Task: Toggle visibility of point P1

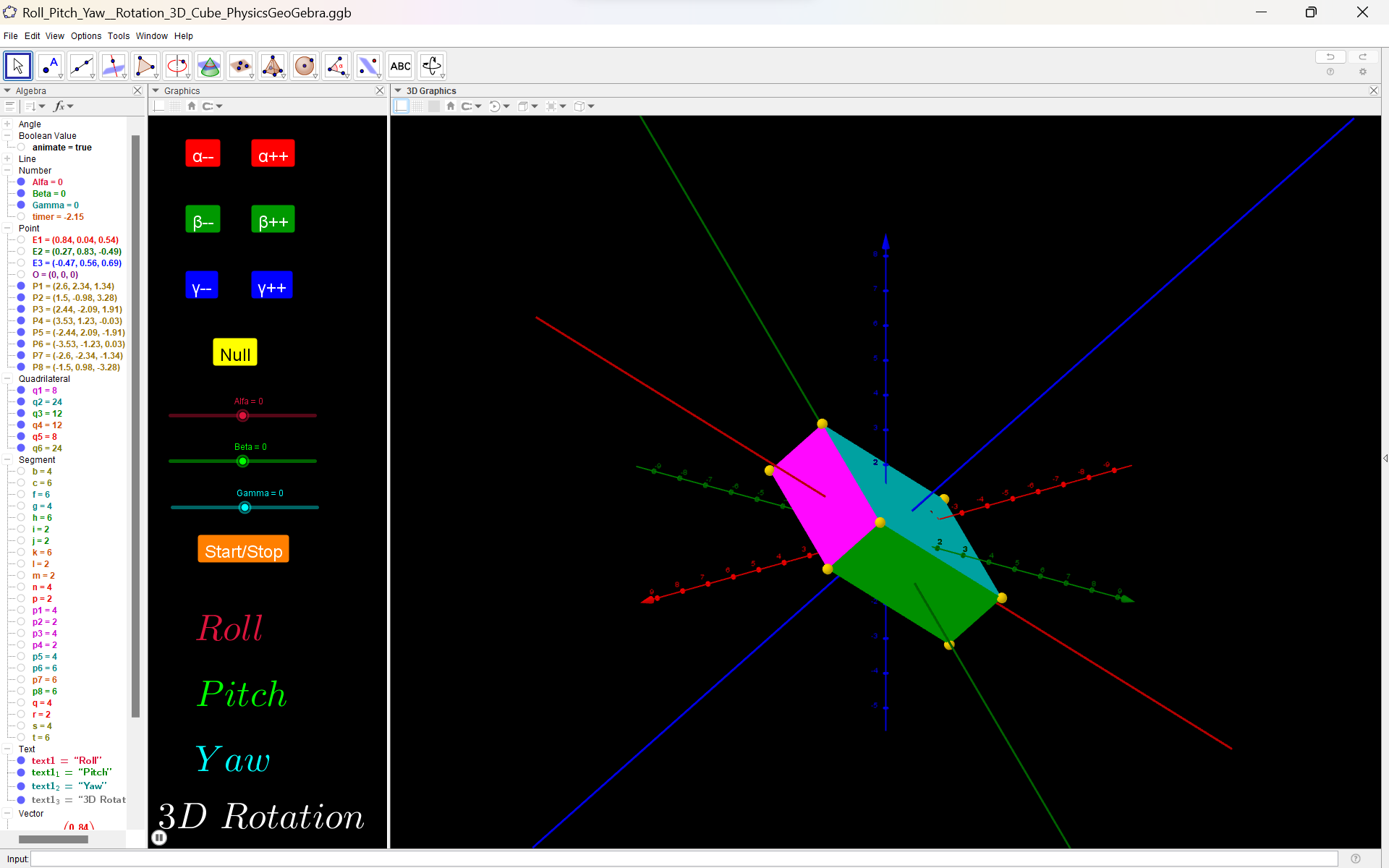Action: pos(22,286)
